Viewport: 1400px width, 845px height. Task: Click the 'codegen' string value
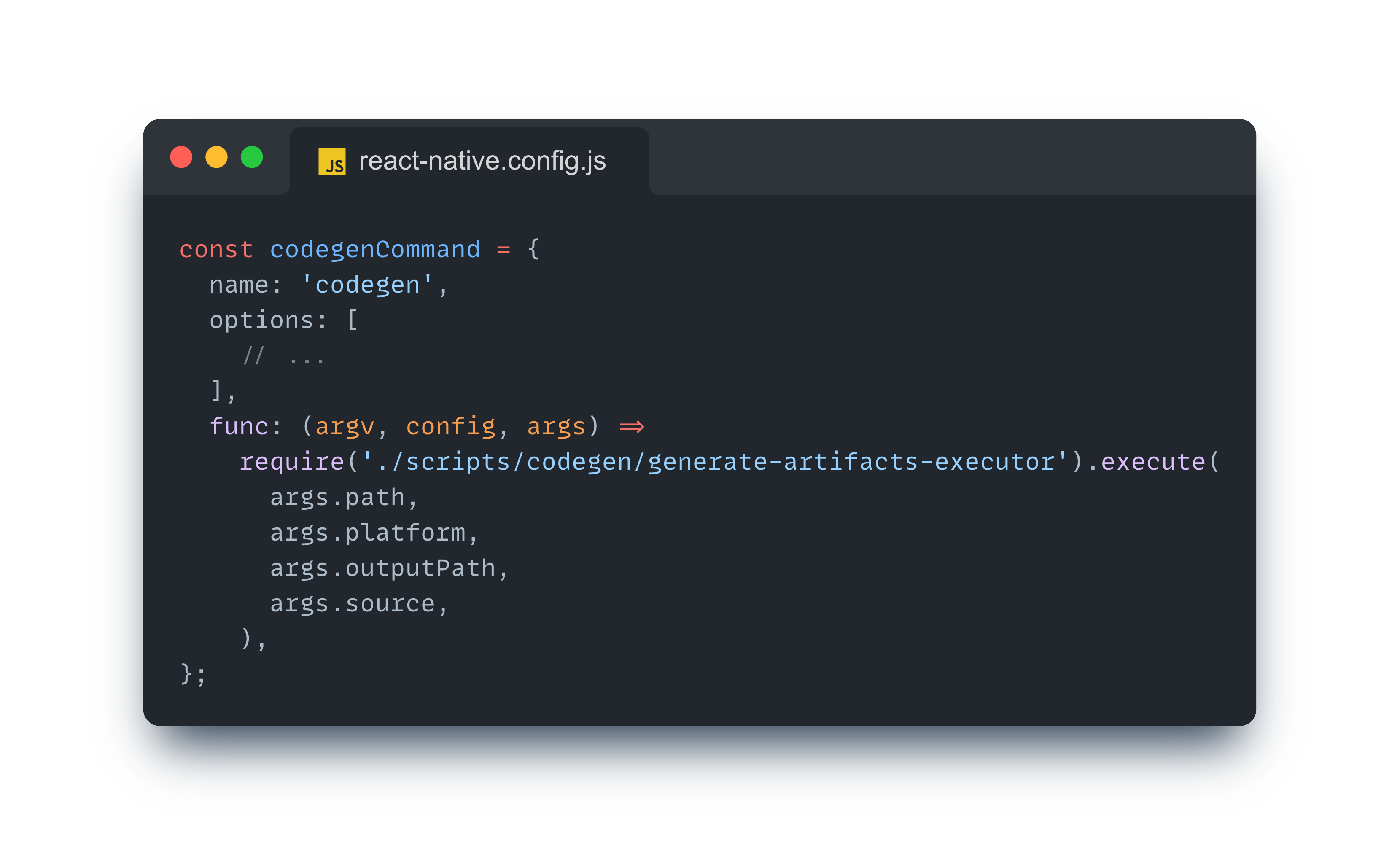pos(367,285)
